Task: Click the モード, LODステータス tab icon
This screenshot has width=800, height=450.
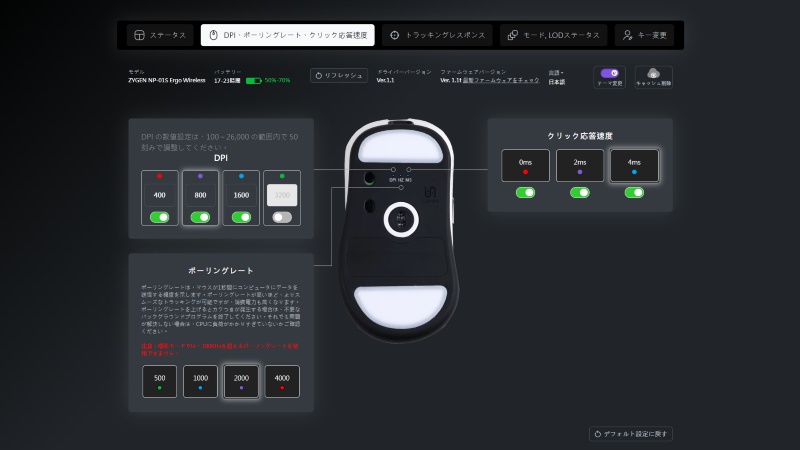Action: (513, 35)
